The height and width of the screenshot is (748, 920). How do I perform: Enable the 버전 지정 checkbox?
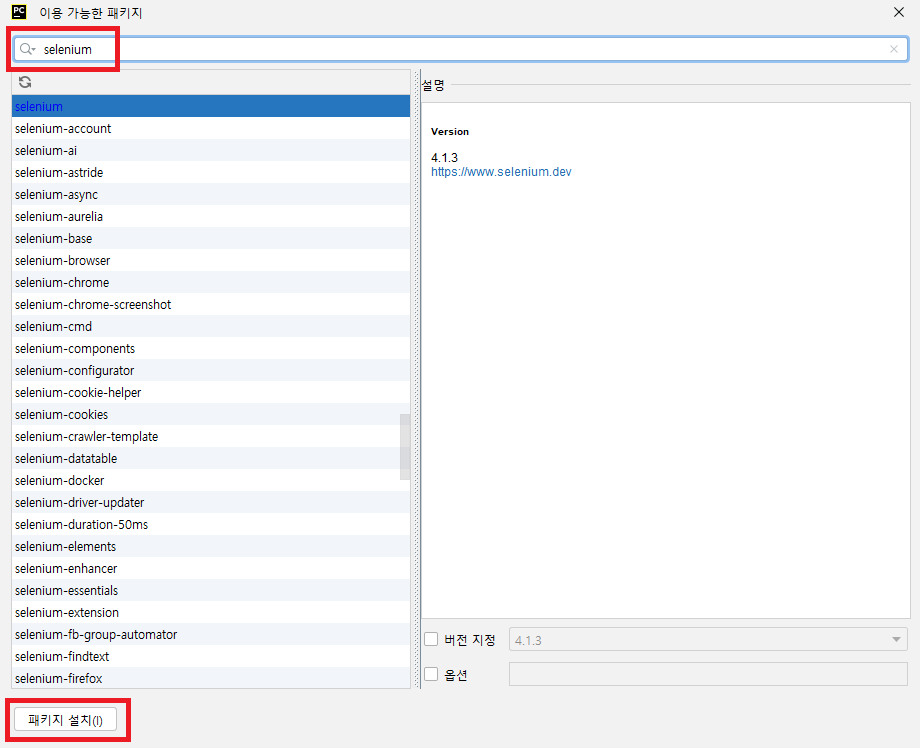431,639
